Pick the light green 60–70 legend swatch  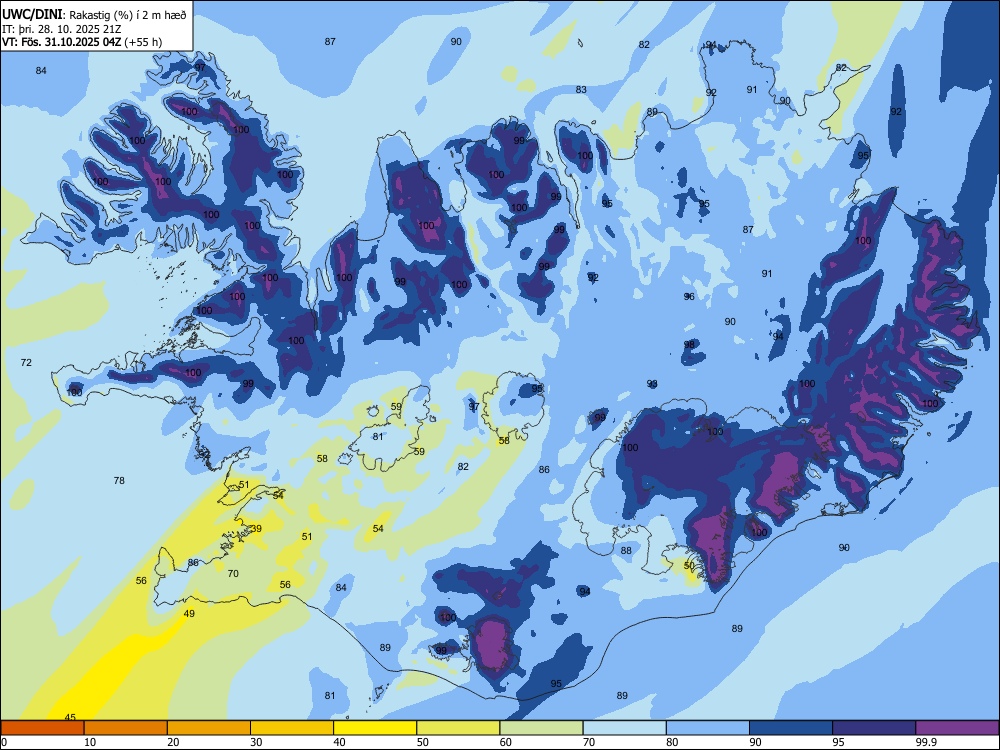(541, 728)
